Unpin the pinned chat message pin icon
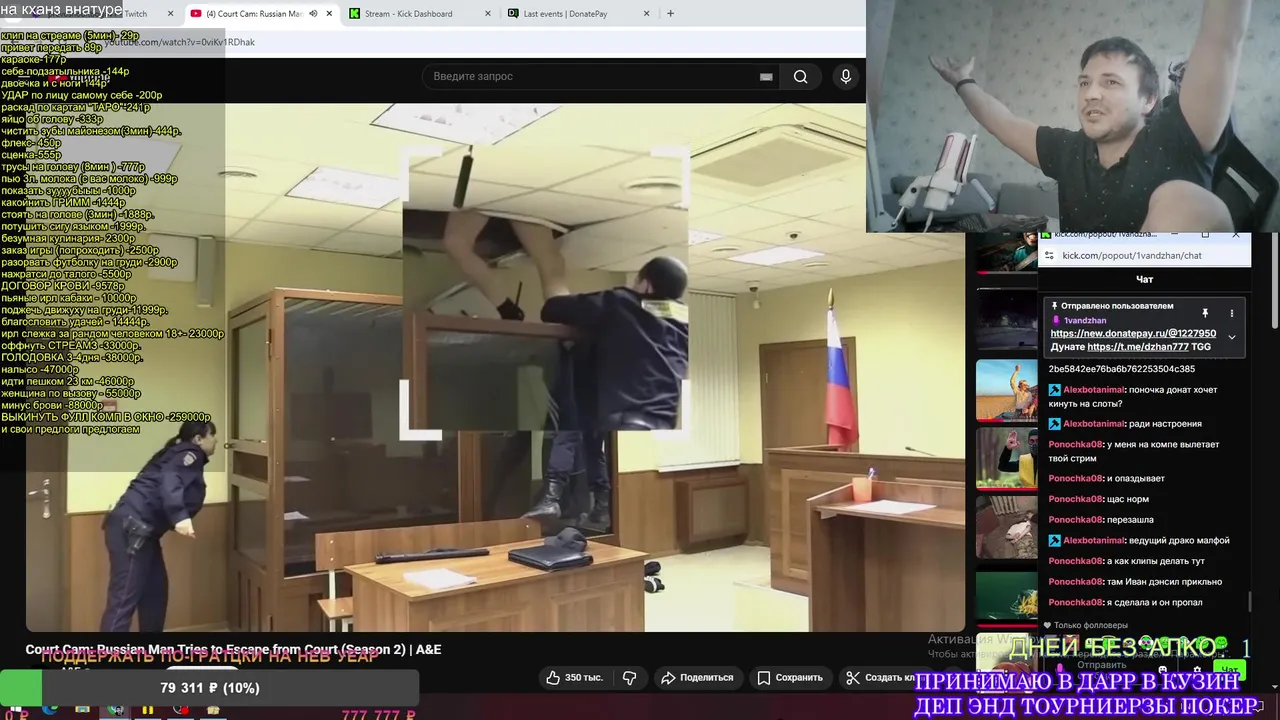 tap(1205, 313)
